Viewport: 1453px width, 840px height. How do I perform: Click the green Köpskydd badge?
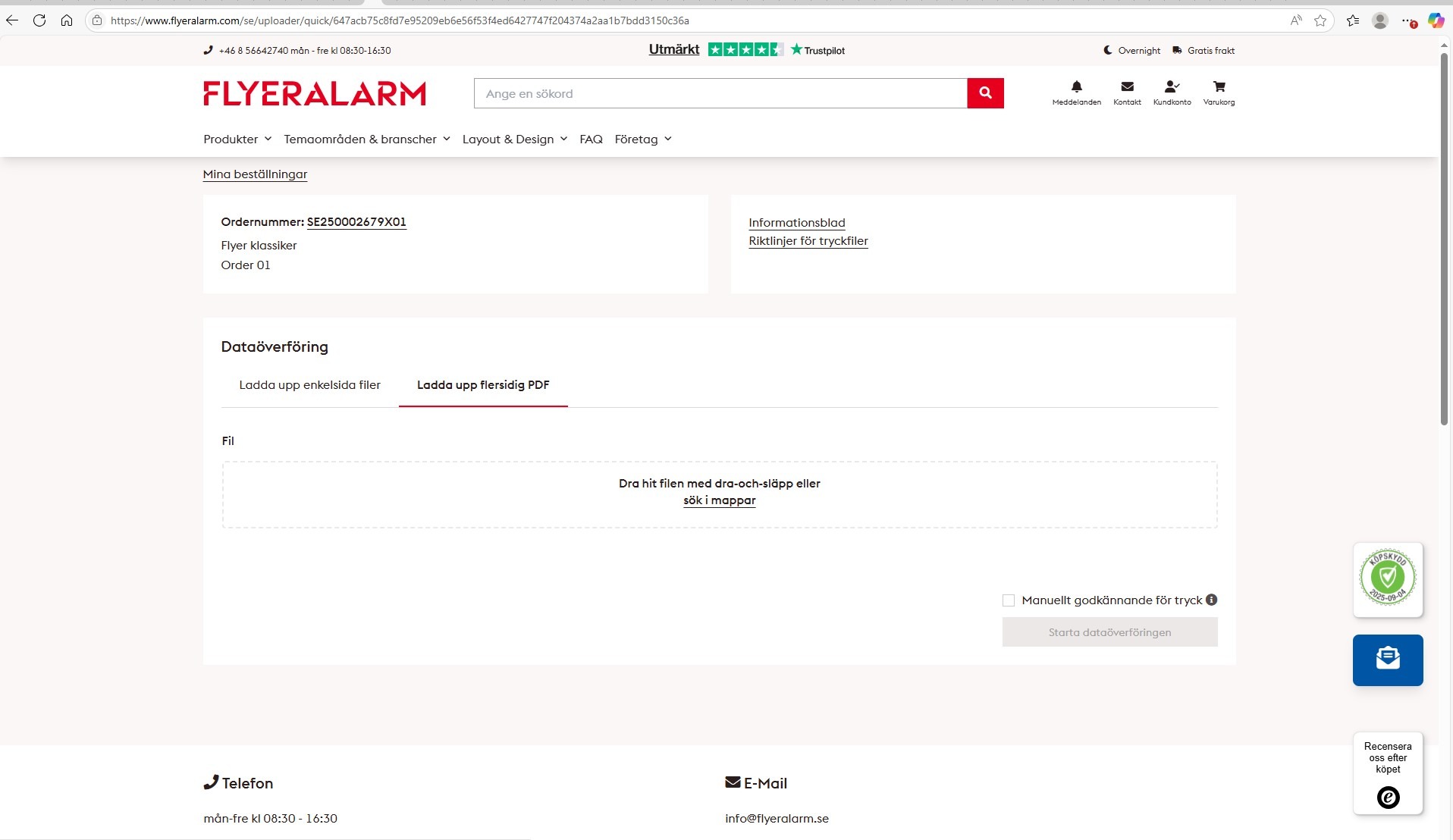point(1387,578)
